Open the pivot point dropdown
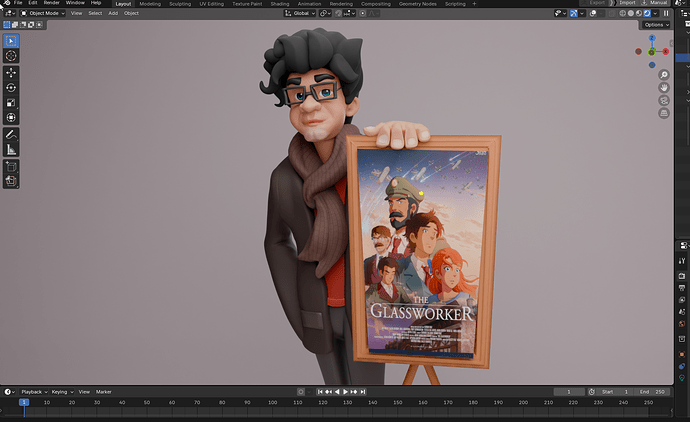Viewport: 690px width, 422px height. tap(325, 13)
